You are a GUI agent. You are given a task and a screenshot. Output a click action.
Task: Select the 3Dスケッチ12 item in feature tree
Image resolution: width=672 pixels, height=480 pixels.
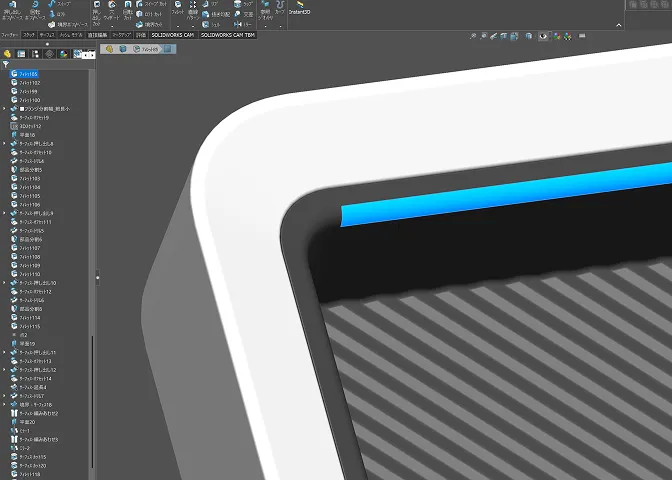pyautogui.click(x=30, y=126)
